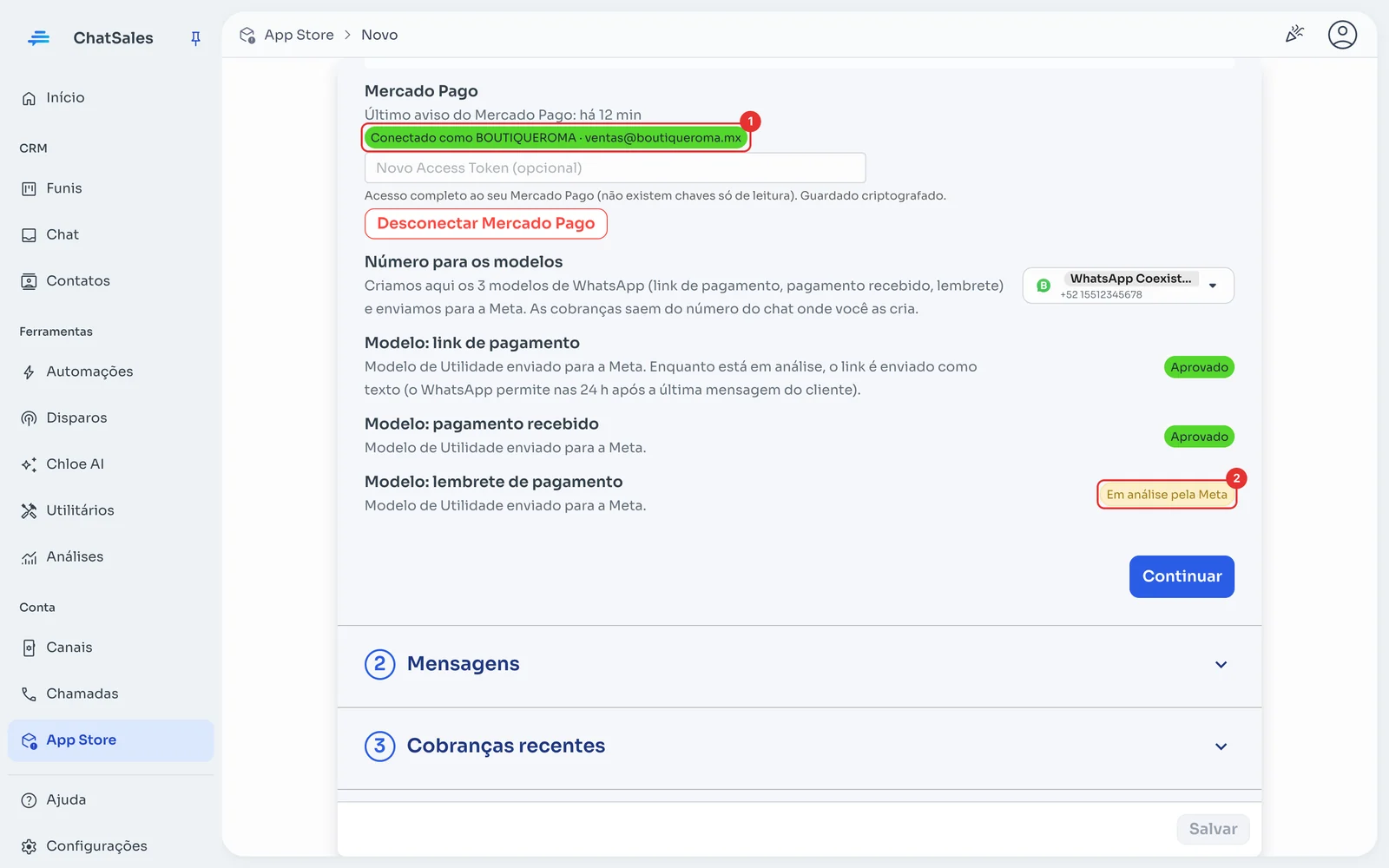
Task: Click the Funis kanban icon
Action: 29,188
